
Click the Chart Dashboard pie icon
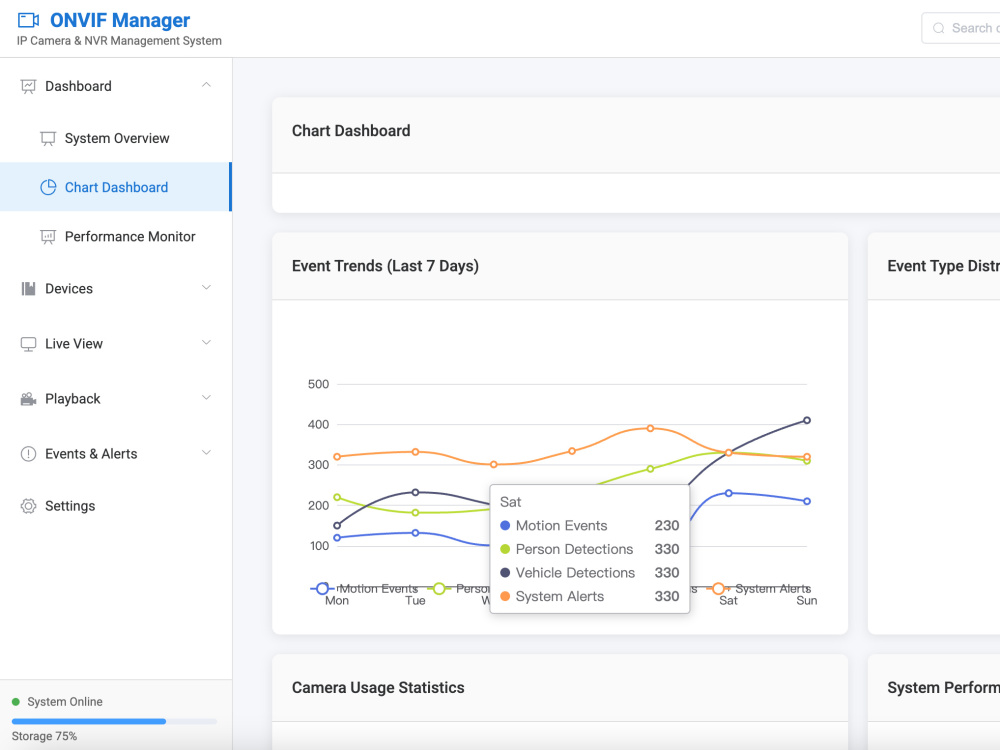click(x=48, y=187)
